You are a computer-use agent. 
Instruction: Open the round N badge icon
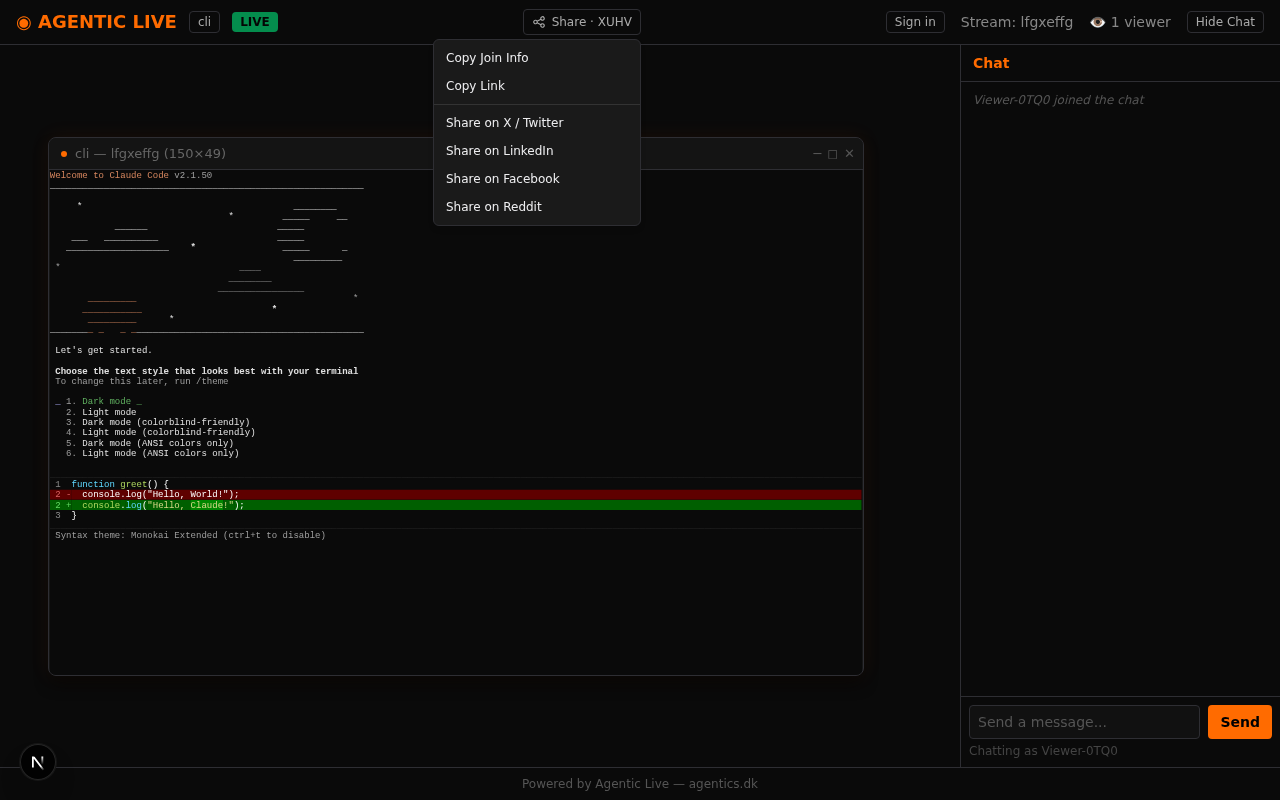(x=38, y=762)
